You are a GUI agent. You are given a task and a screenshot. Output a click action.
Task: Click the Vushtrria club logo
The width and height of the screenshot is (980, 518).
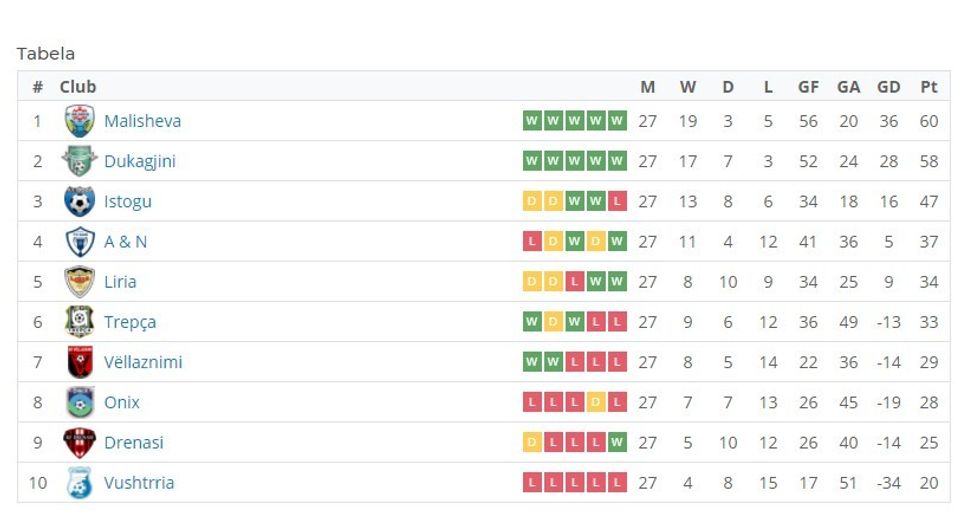click(79, 483)
